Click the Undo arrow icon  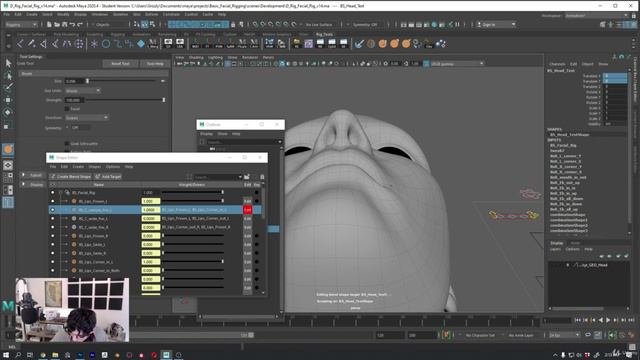(72, 24)
